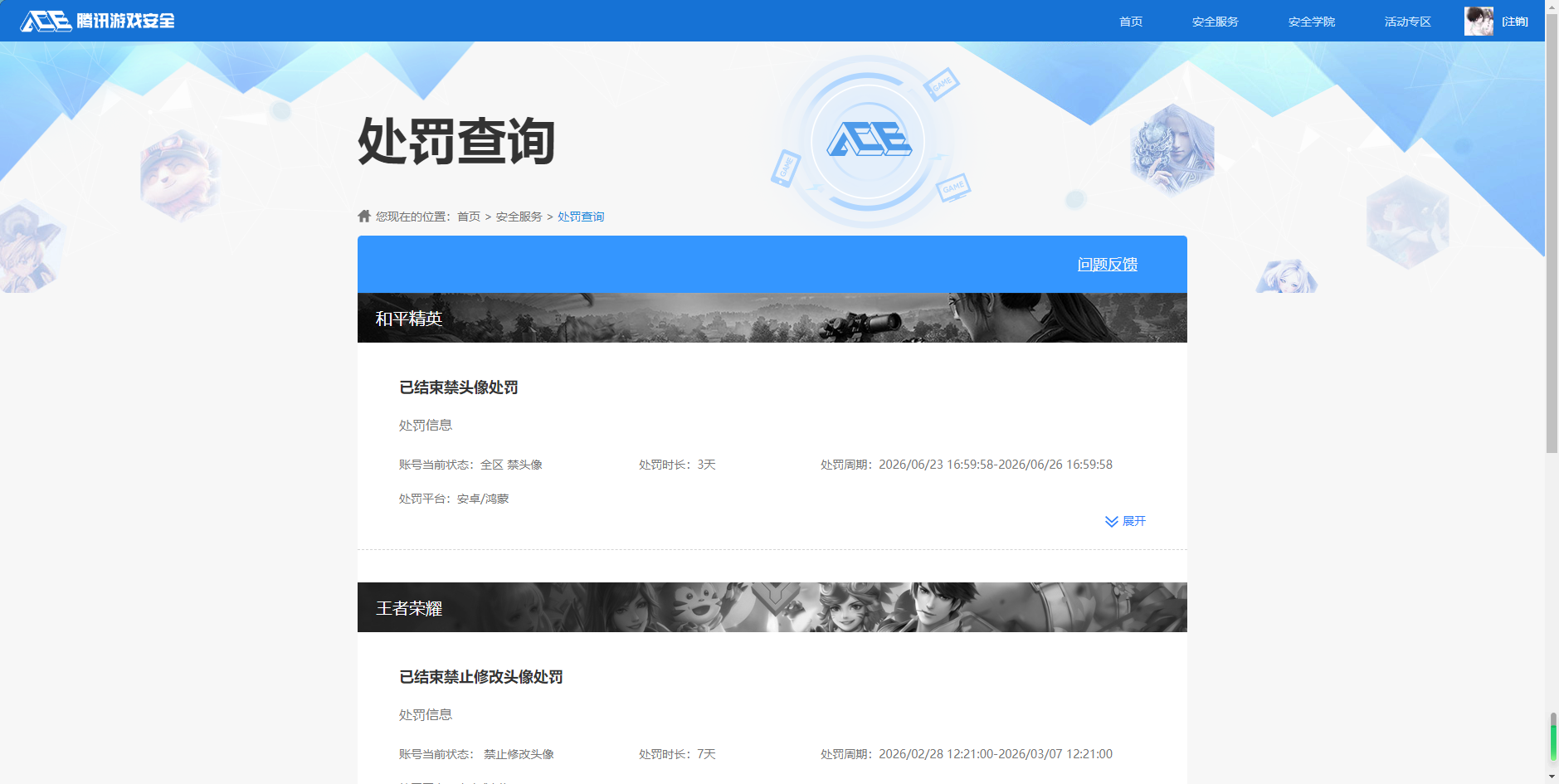Image resolution: width=1559 pixels, height=784 pixels.
Task: Go to 首页 in the breadcrumb
Action: 469,217
